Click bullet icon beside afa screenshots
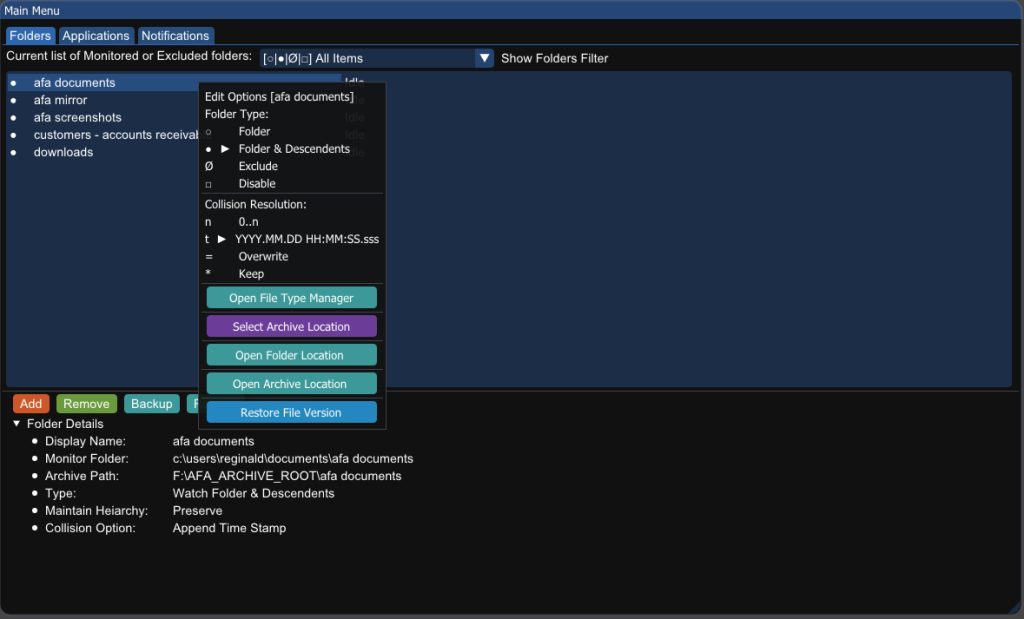The height and width of the screenshot is (619, 1024). click(13, 118)
